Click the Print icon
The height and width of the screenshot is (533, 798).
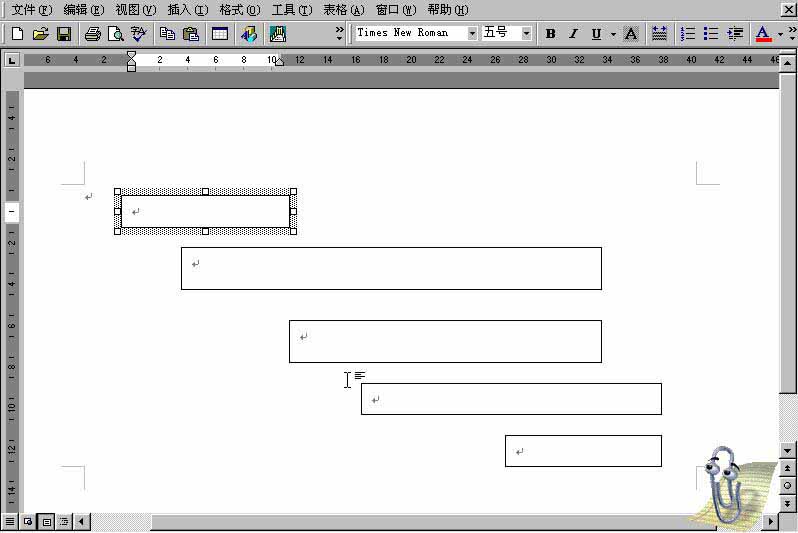tap(92, 34)
